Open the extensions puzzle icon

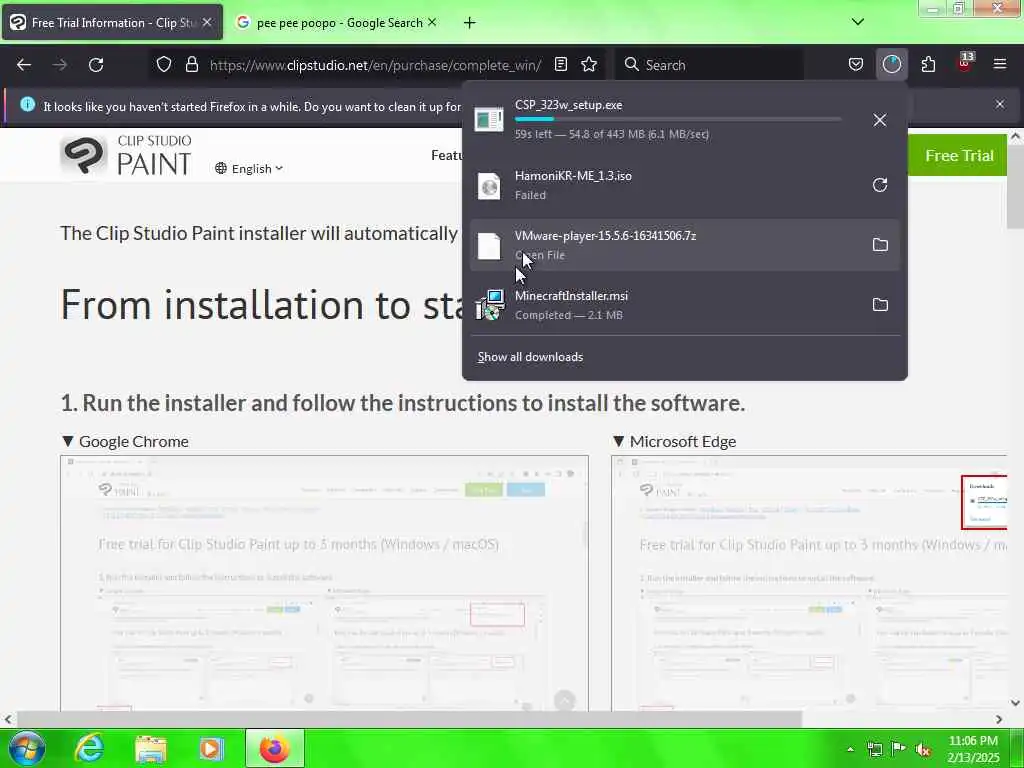tap(928, 65)
